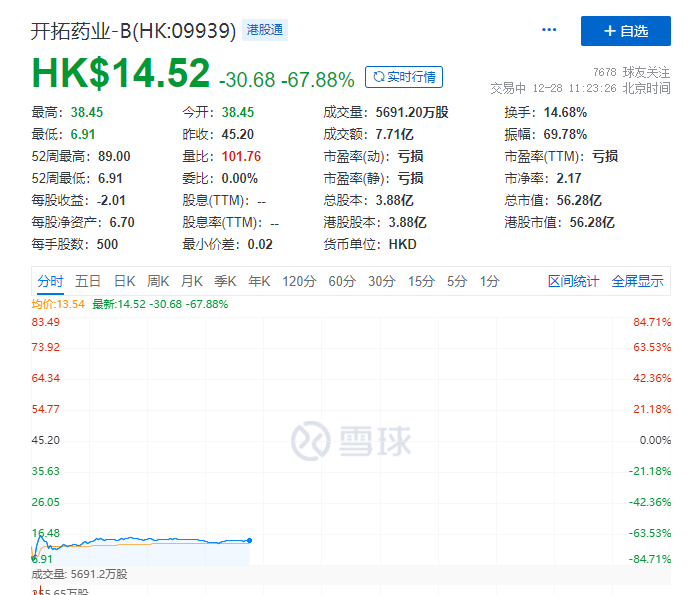
Task: Click the 换手 14.68% value
Action: pos(565,112)
